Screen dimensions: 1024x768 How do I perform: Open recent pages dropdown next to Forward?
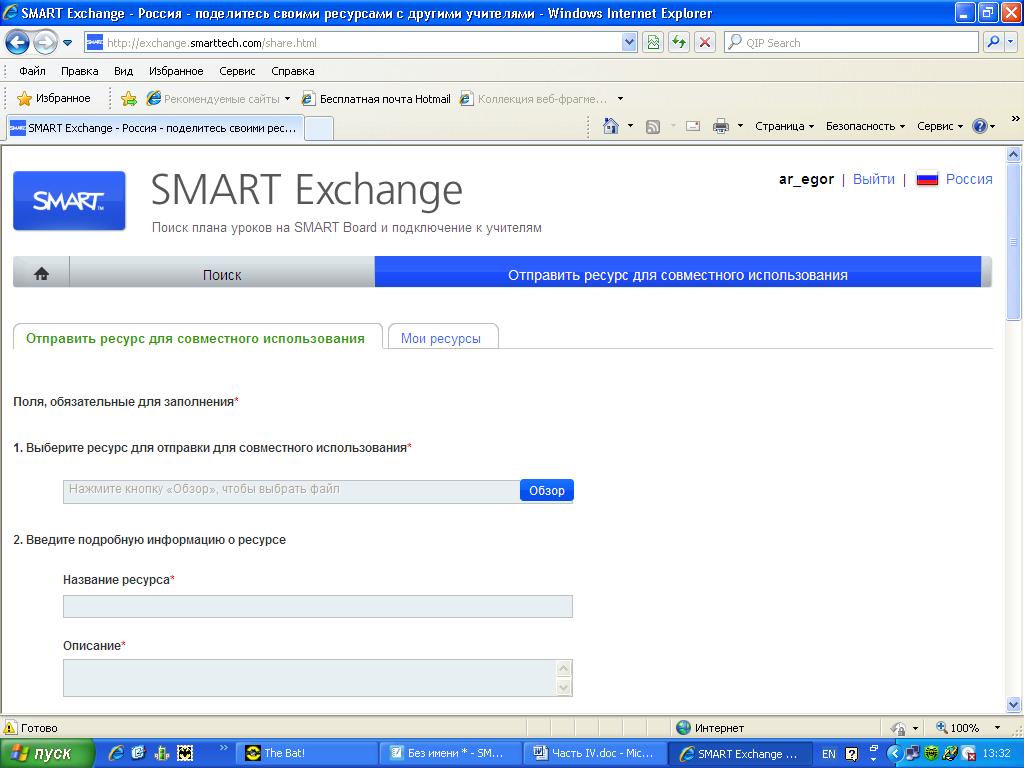click(x=67, y=43)
